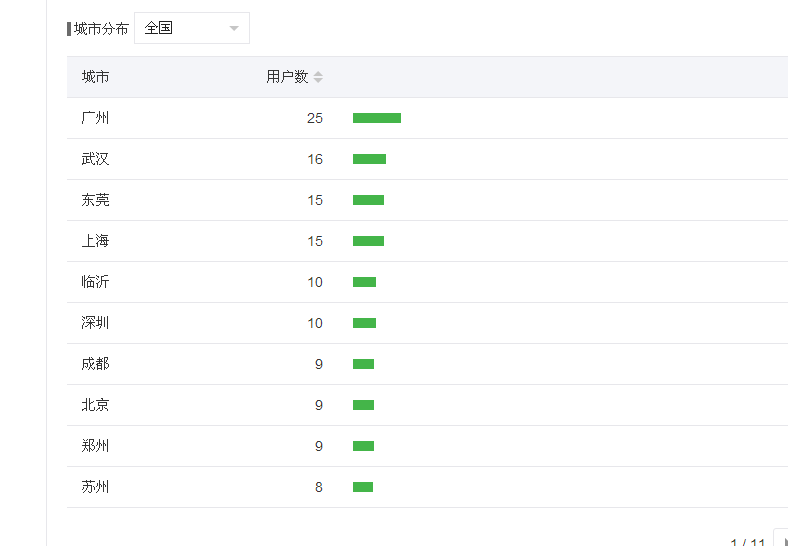Select the 成都 city name

coord(95,364)
